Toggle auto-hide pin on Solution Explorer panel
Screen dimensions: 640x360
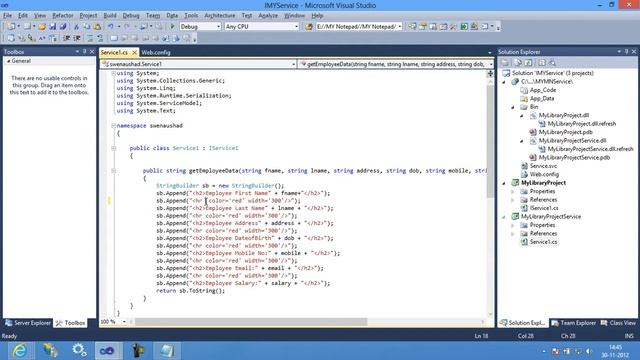click(627, 52)
